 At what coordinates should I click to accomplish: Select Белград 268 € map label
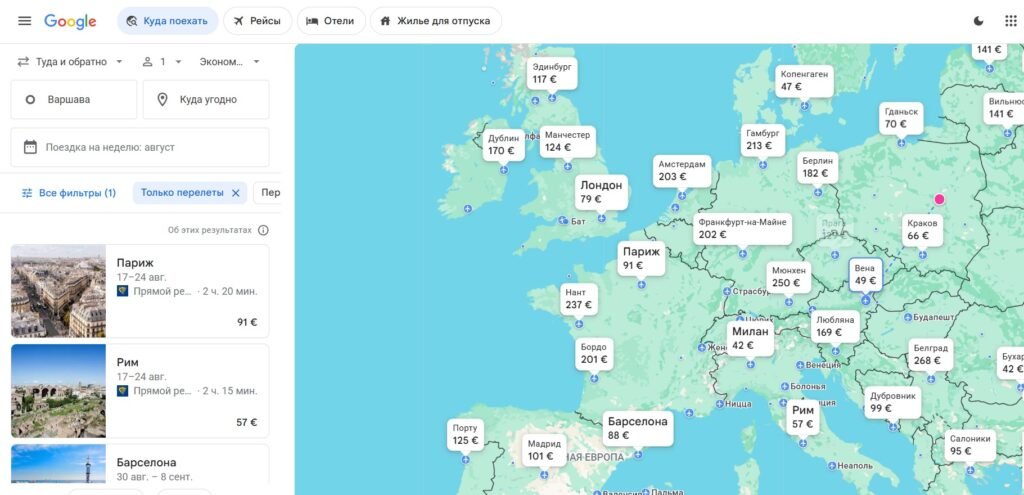[x=931, y=355]
